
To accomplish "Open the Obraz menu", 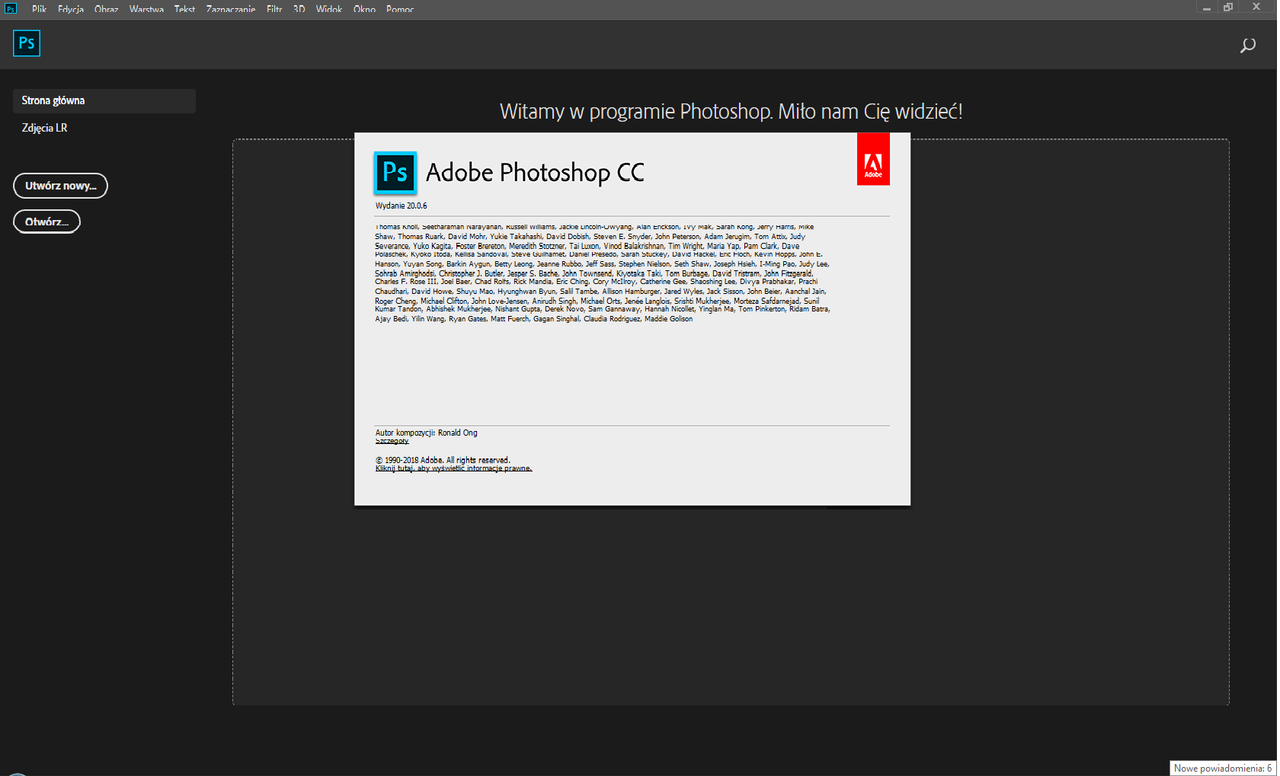I will coord(106,9).
